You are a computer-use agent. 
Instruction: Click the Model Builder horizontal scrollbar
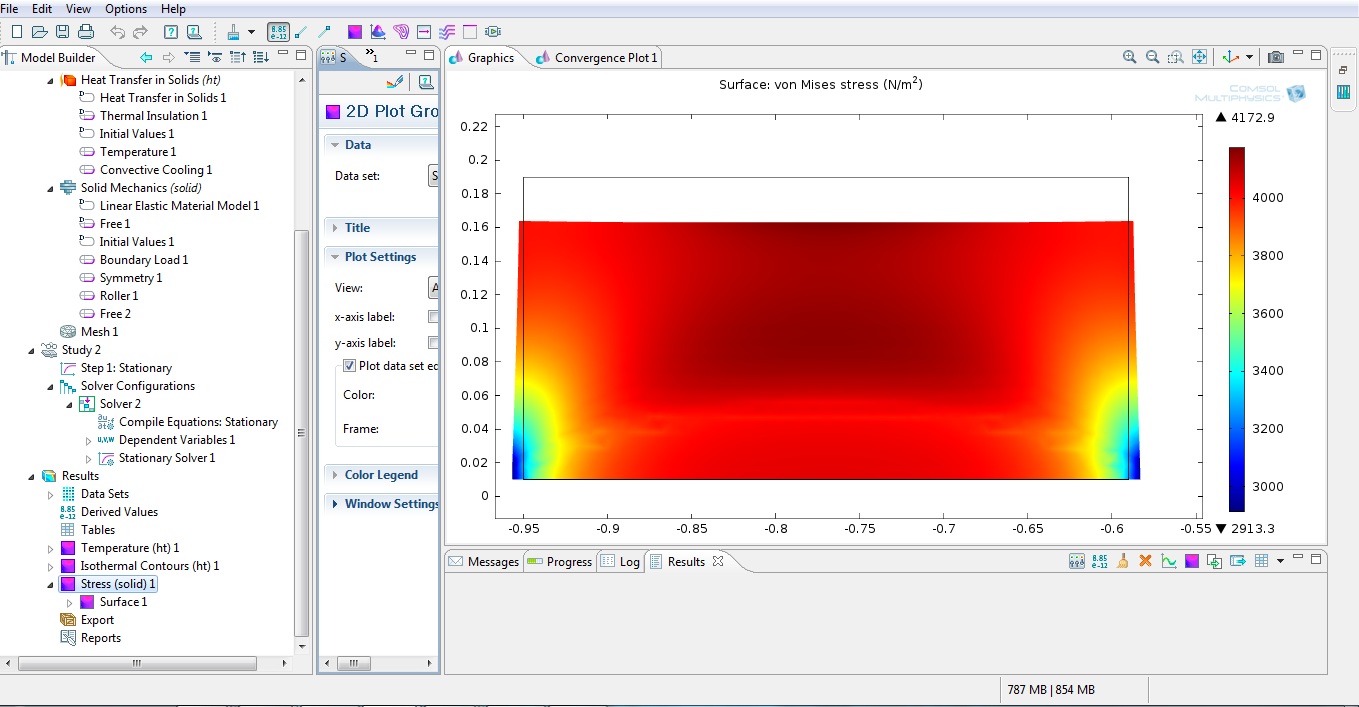137,663
